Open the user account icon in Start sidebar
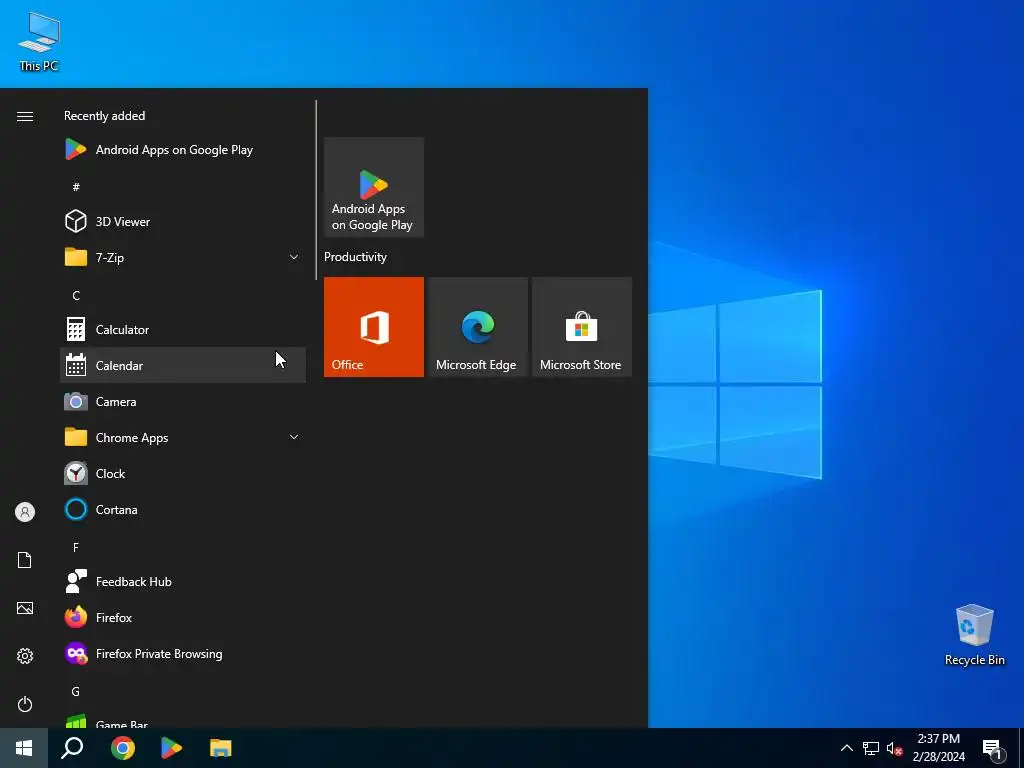This screenshot has width=1024, height=768. pyautogui.click(x=25, y=512)
